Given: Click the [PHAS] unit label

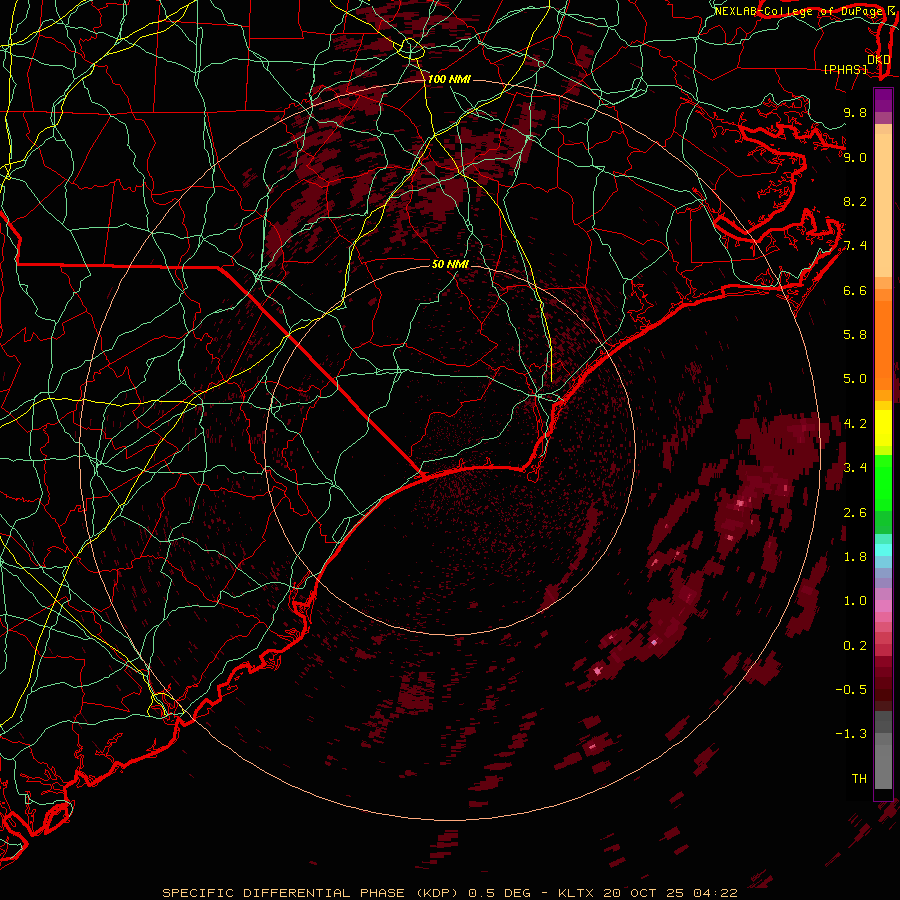Looking at the screenshot, I should [845, 69].
